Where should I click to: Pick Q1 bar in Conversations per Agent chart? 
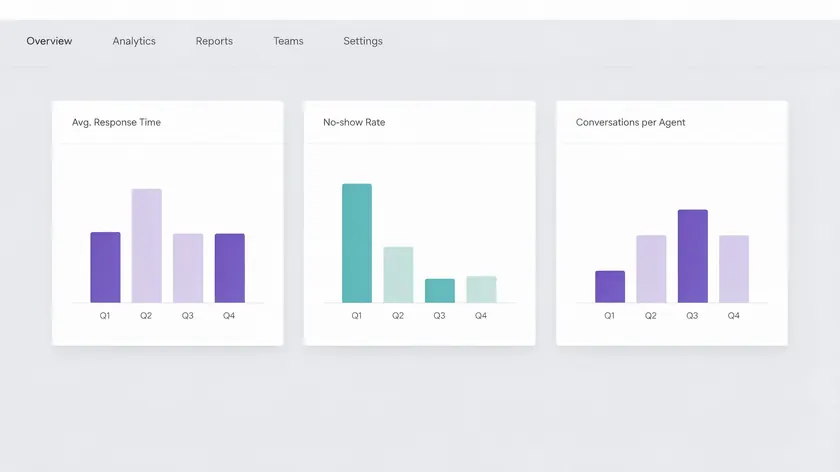(x=610, y=287)
